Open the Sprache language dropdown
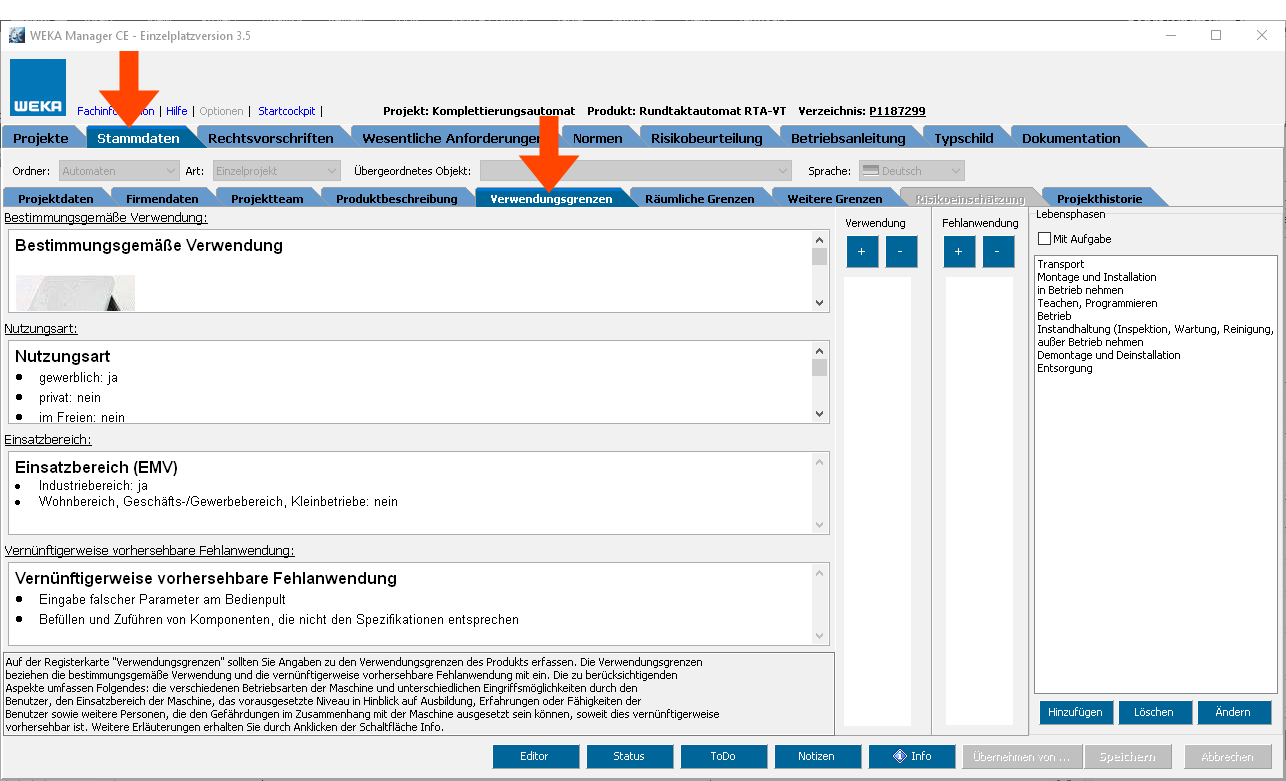This screenshot has width=1286, height=781. point(912,171)
